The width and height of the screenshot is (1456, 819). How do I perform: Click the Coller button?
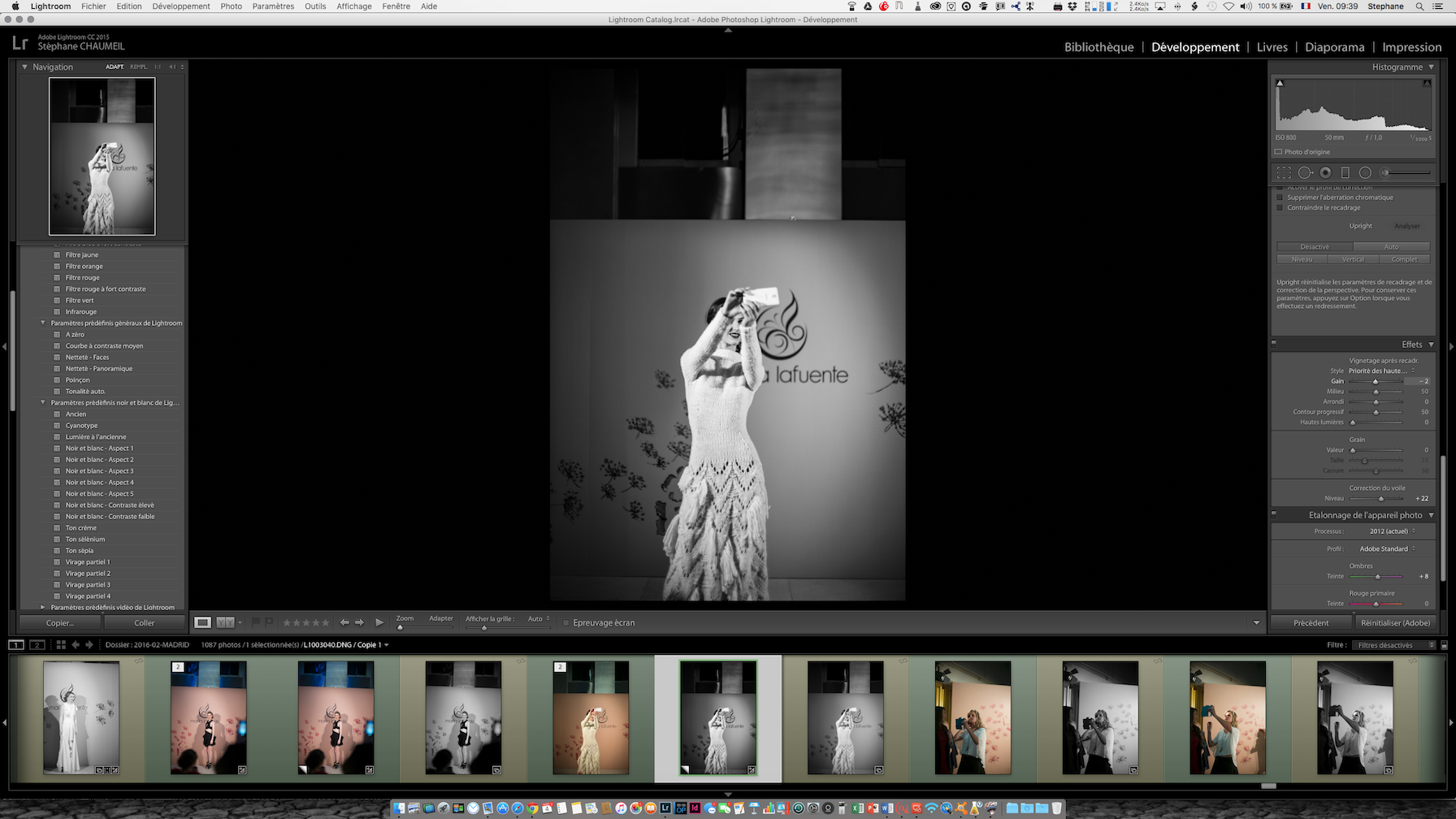(145, 623)
